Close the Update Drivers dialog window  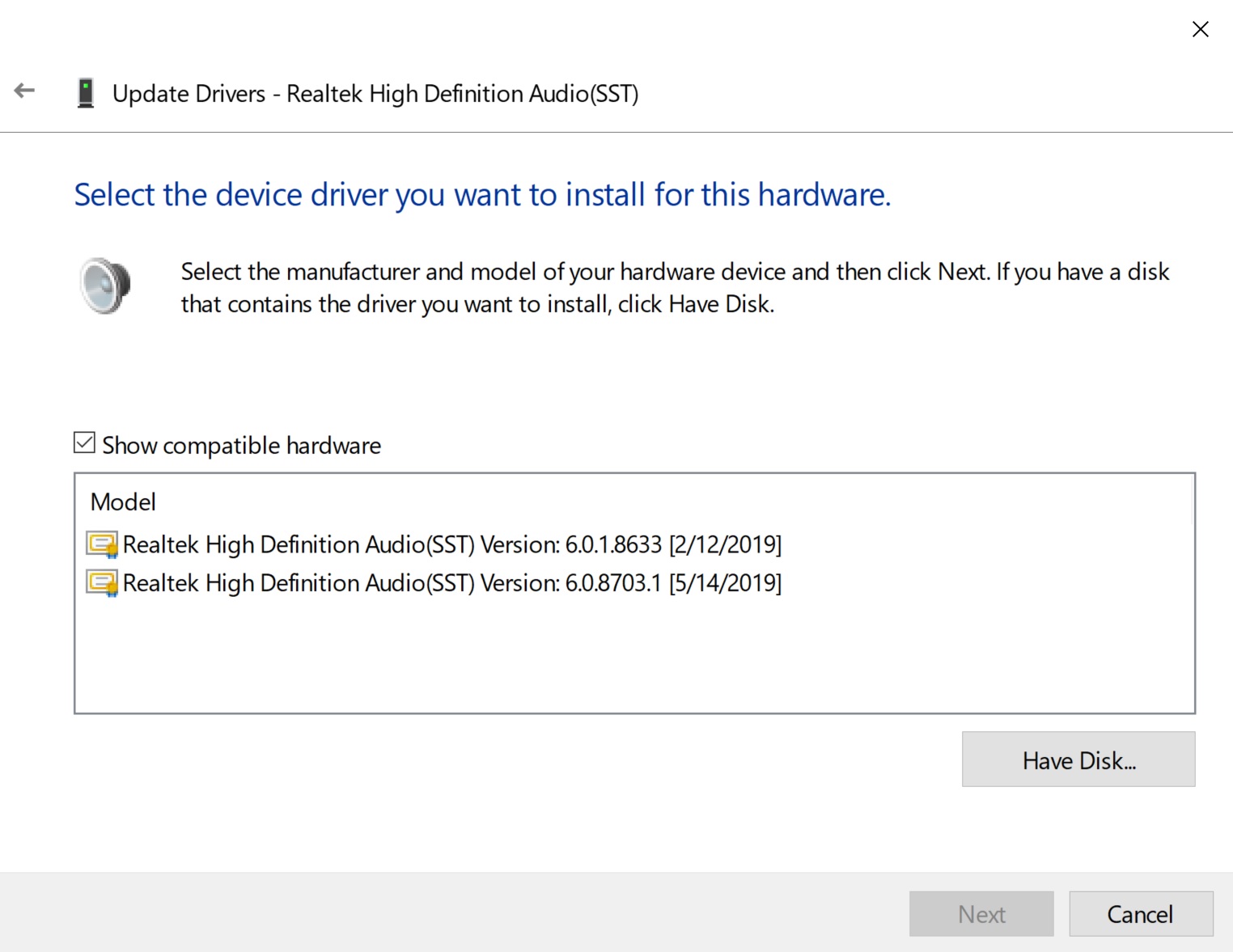pyautogui.click(x=1200, y=29)
